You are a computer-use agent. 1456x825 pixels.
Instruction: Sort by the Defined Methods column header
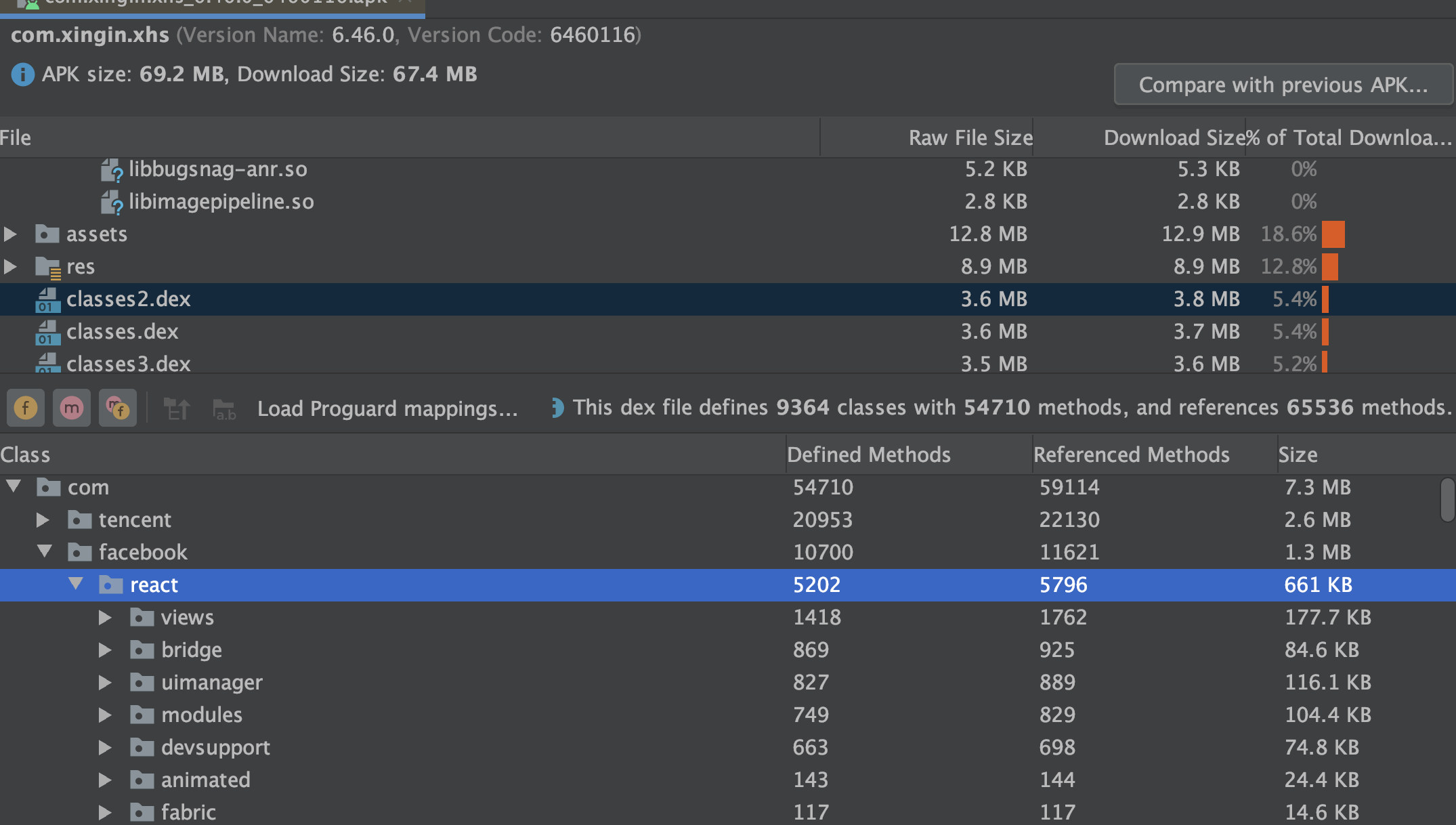tap(869, 454)
